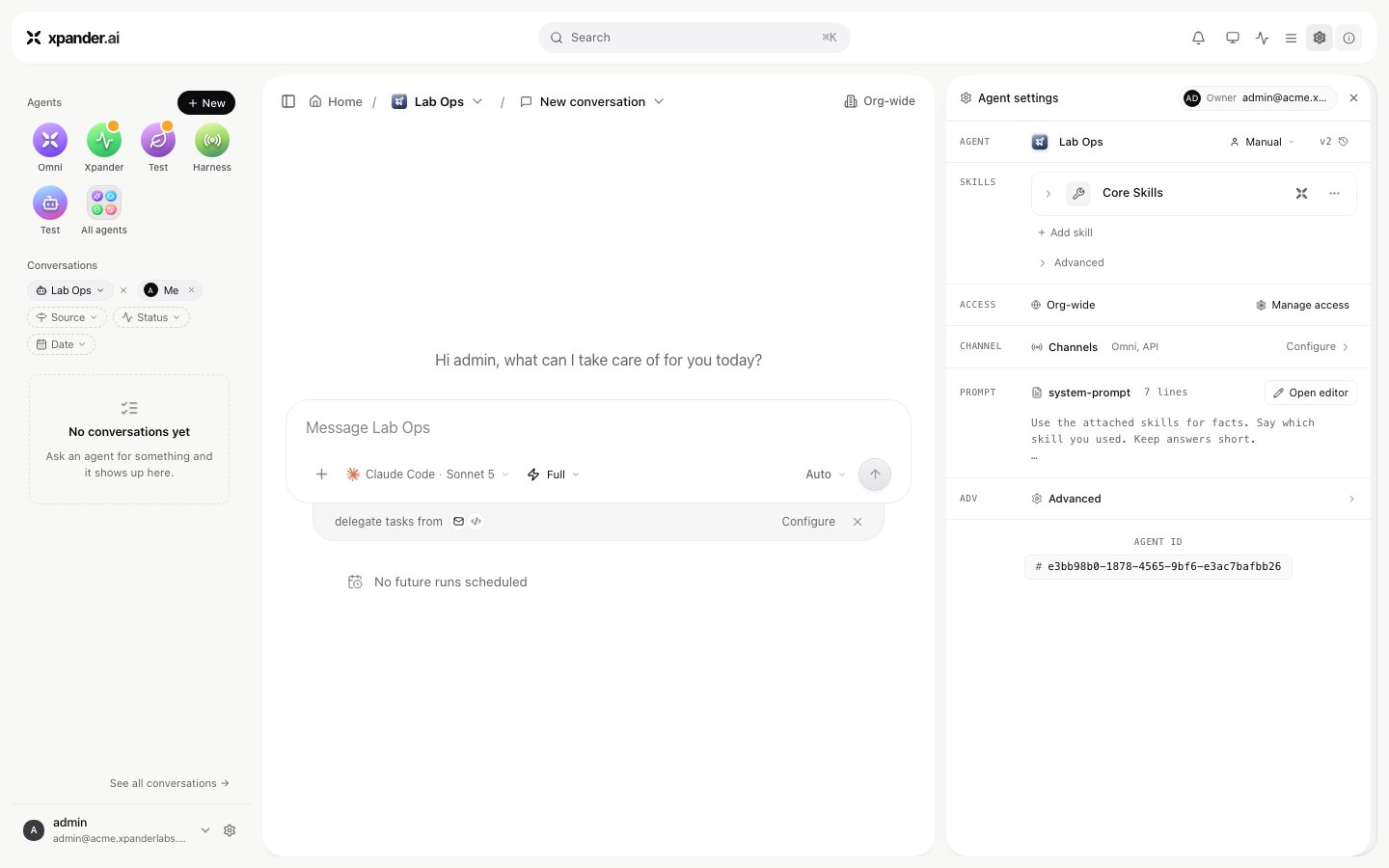Open the system prompt editor
The height and width of the screenshot is (868, 1389).
[1311, 393]
